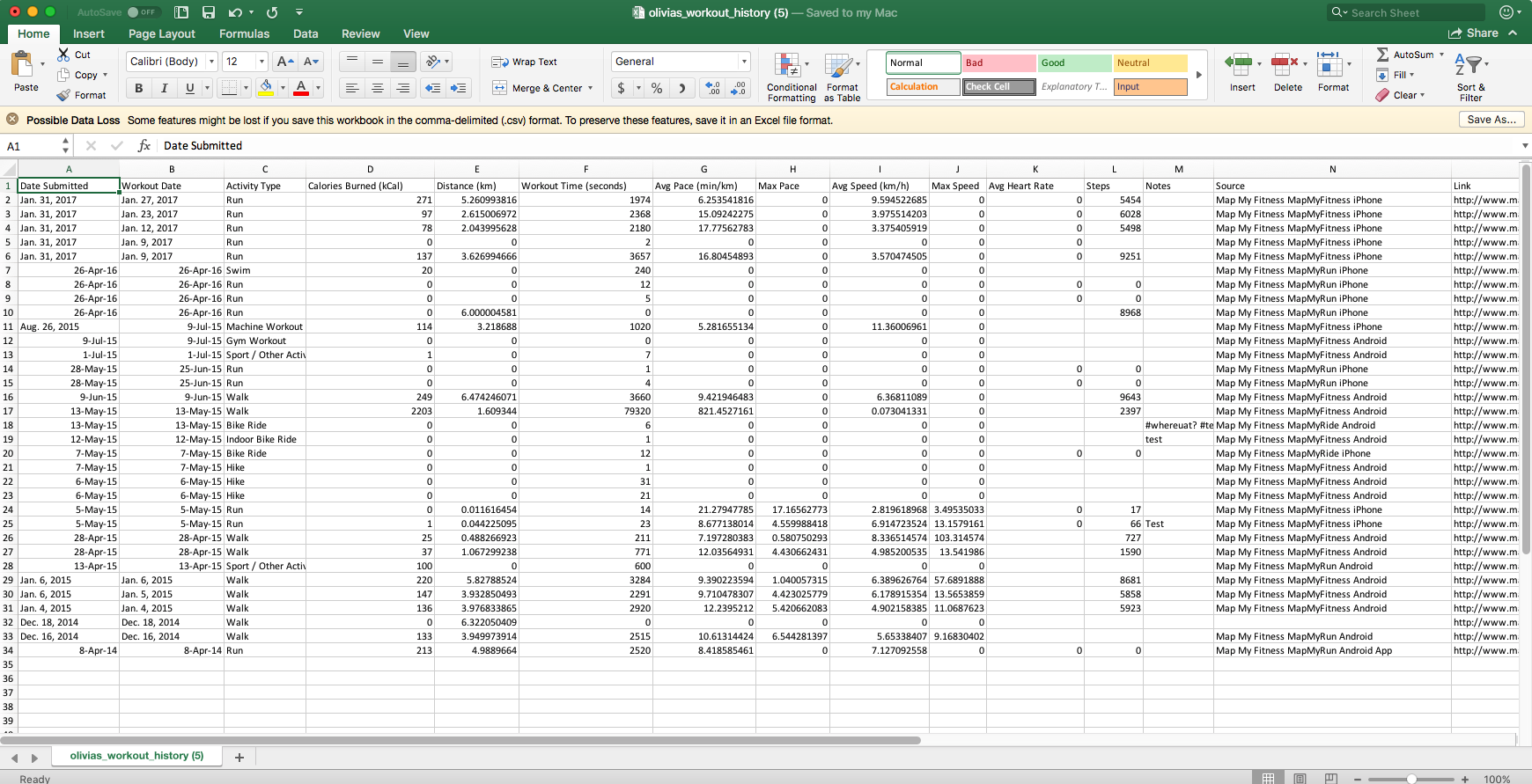Apply percent style format

[x=657, y=88]
